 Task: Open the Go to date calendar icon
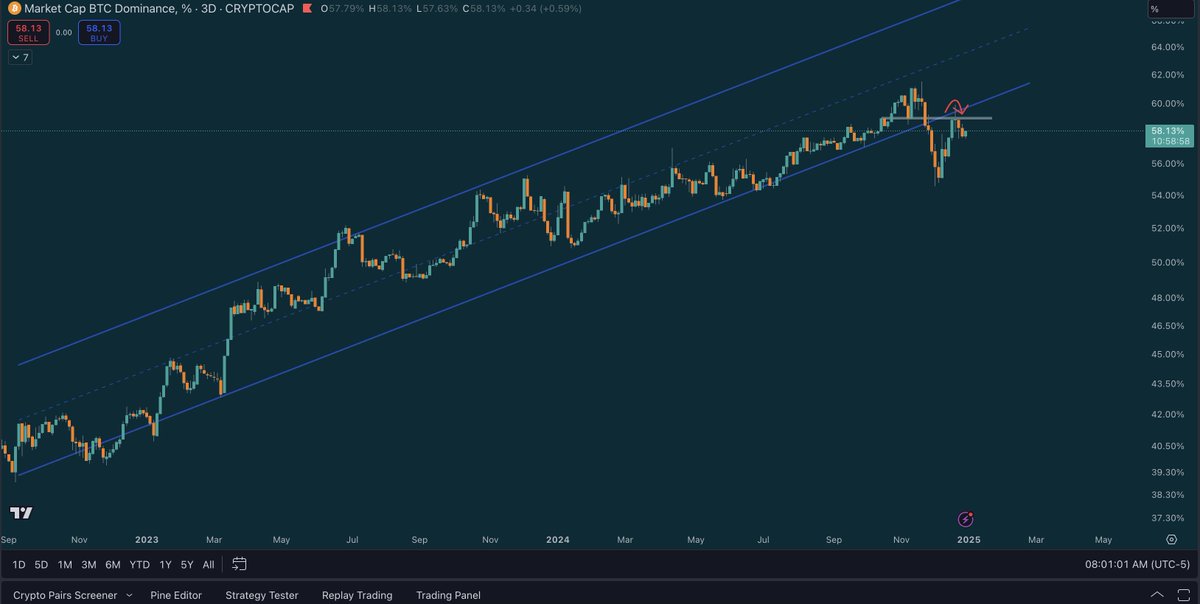click(239, 564)
